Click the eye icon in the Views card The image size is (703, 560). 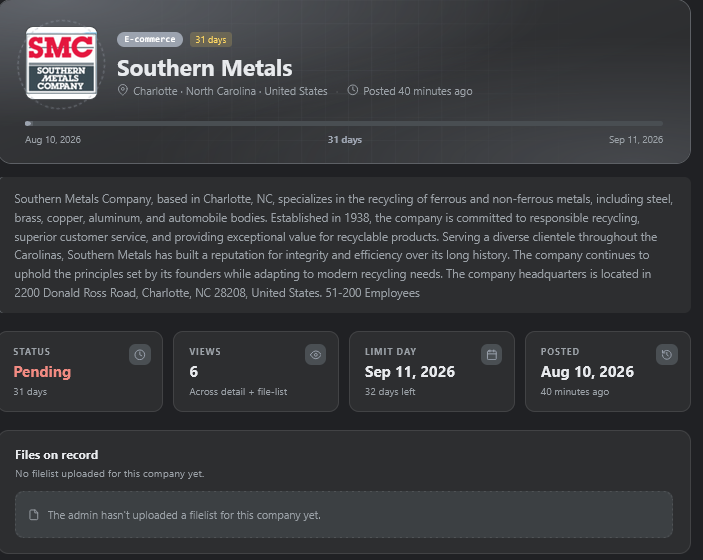point(316,355)
